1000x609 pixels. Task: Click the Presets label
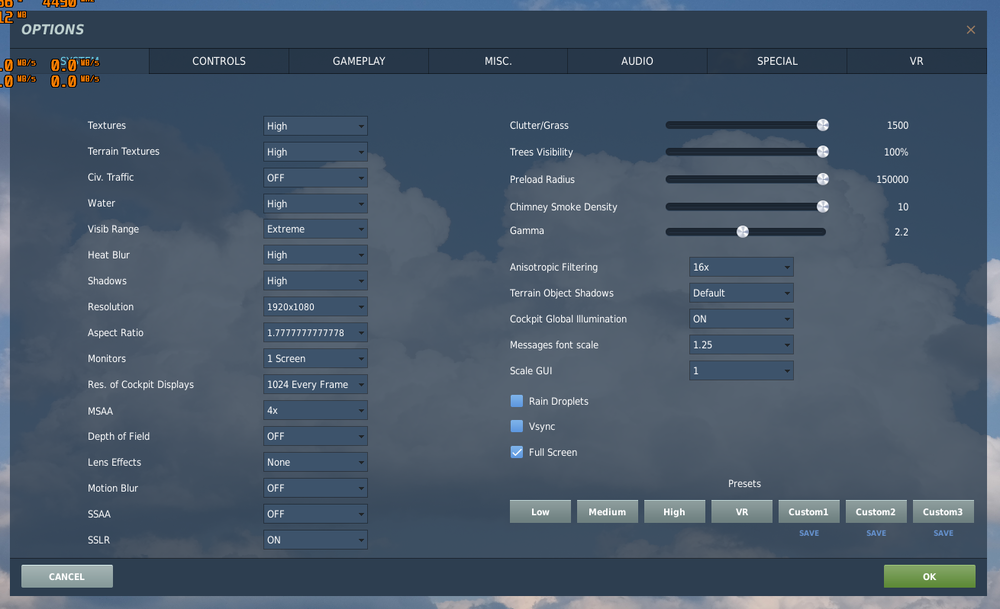[744, 484]
